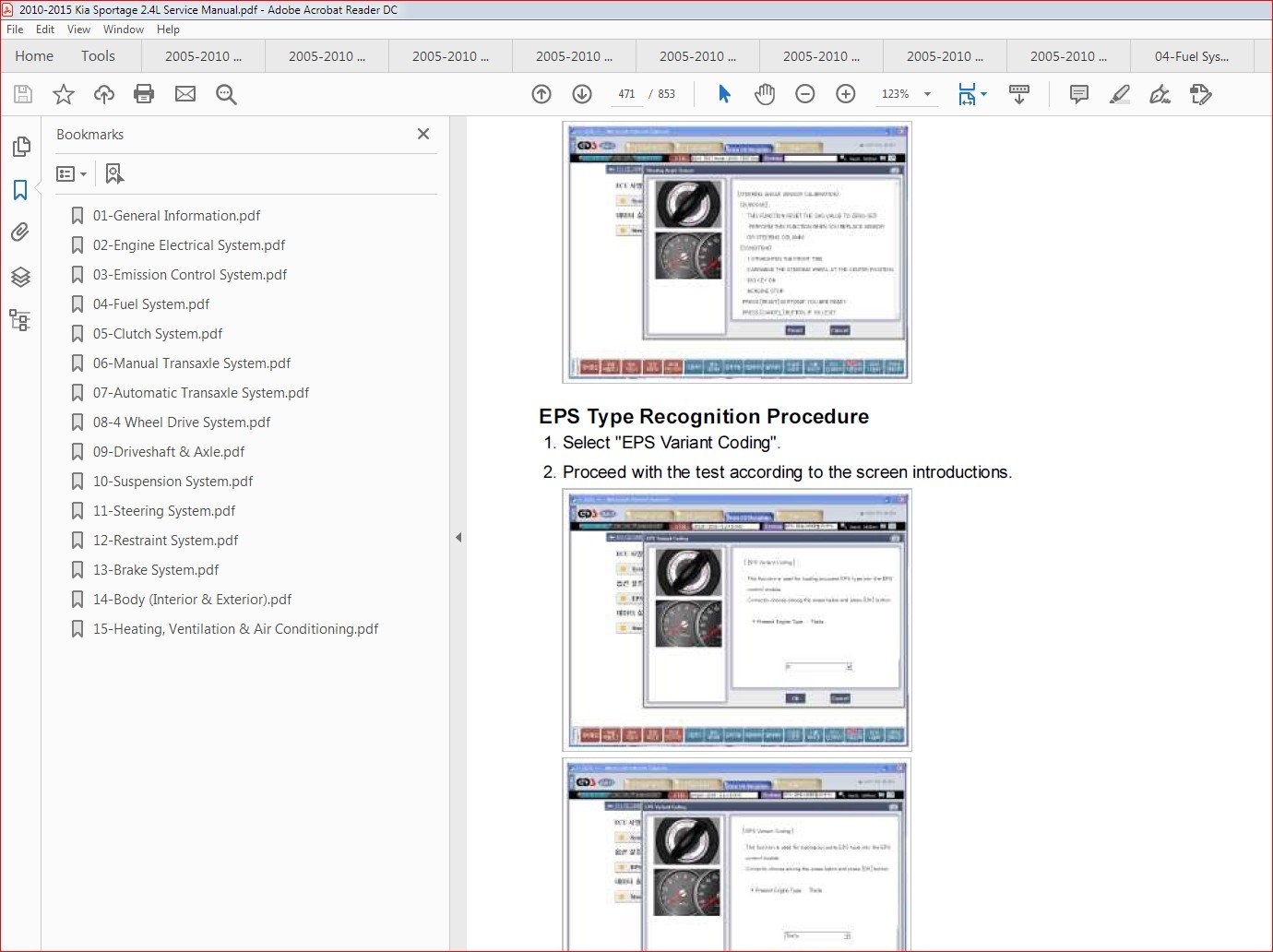This screenshot has height=952, width=1273.
Task: Upload the file with the cloud icon
Action: coord(104,94)
